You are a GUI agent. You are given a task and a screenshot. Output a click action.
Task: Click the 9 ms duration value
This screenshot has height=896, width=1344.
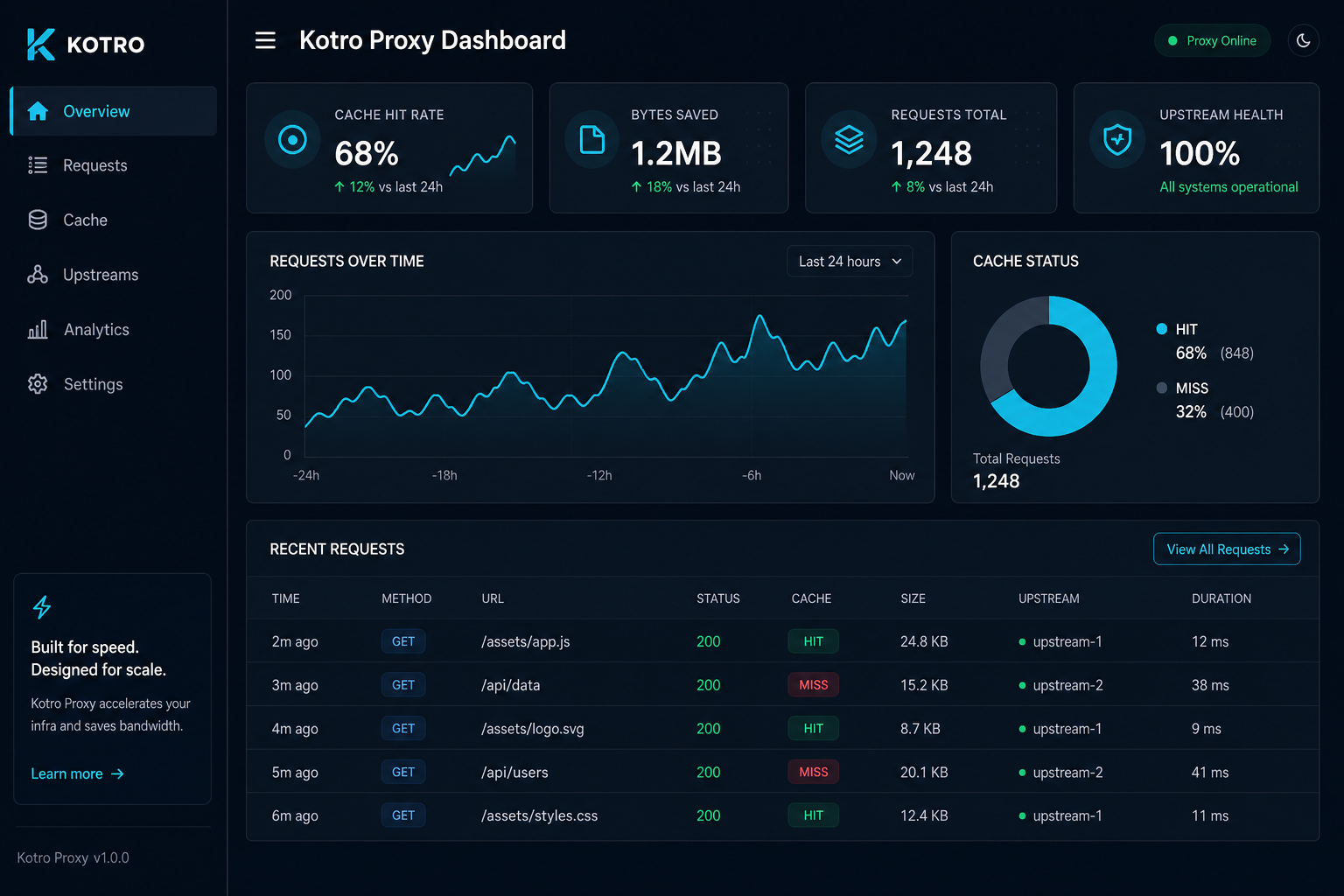click(x=1206, y=729)
